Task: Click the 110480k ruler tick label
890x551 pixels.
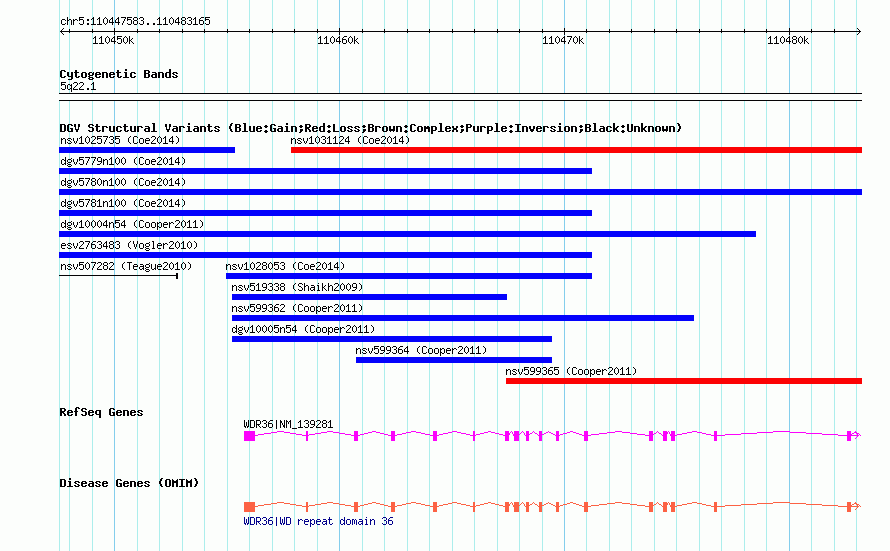Action: (x=788, y=40)
